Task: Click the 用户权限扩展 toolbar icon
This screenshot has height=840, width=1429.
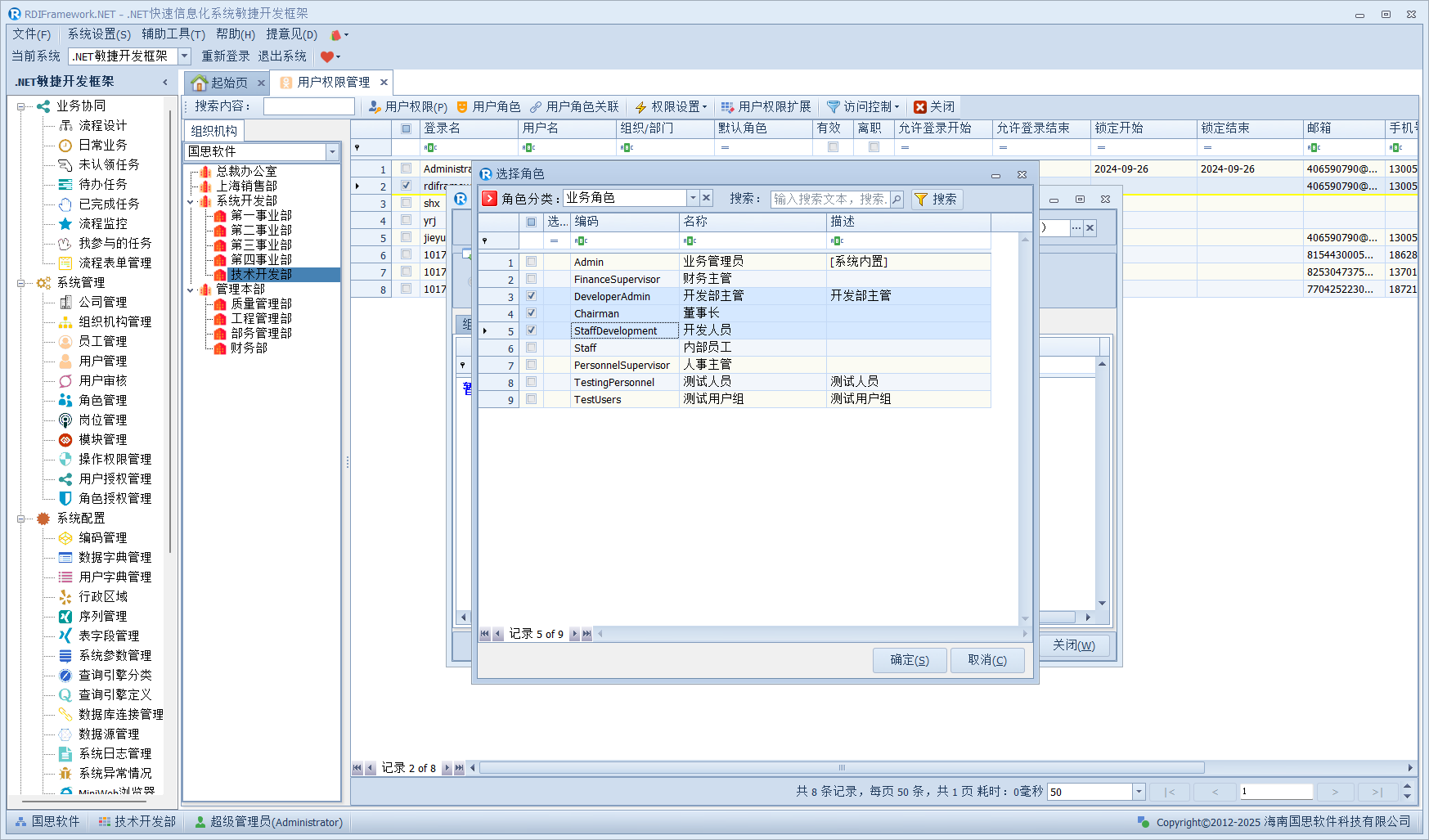Action: 727,107
